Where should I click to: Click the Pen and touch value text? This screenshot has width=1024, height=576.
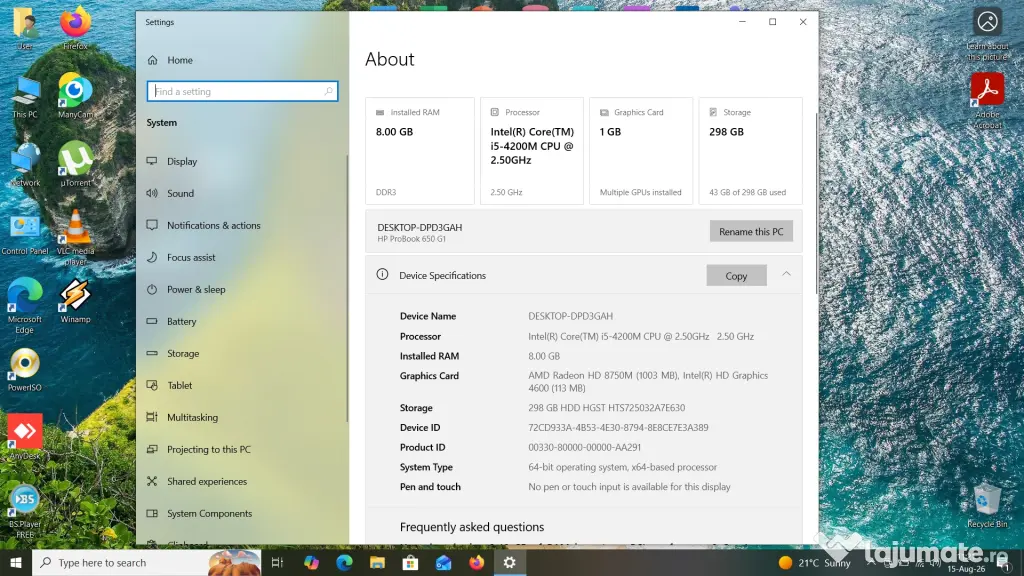pos(629,487)
